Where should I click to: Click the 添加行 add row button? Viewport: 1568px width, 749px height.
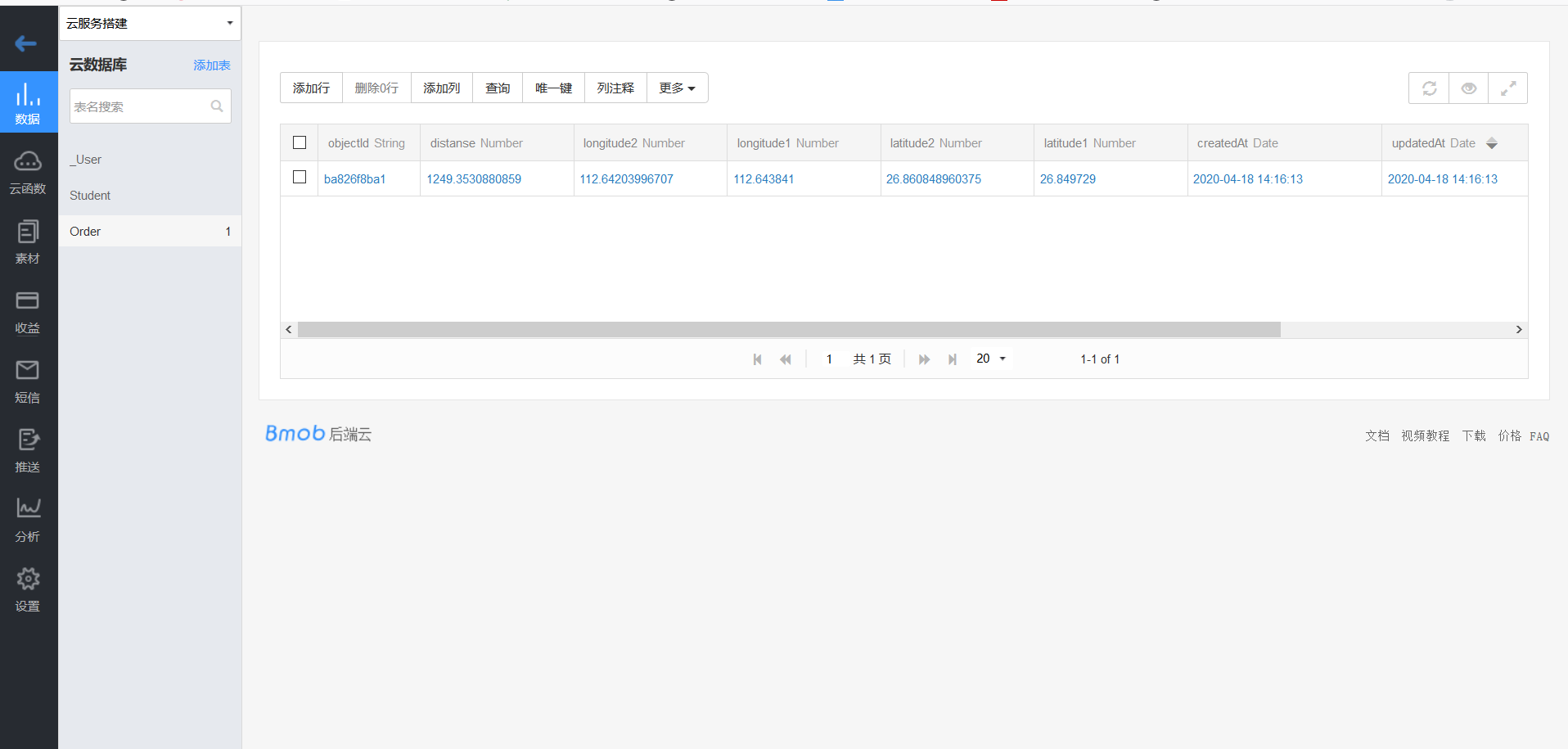click(x=310, y=88)
